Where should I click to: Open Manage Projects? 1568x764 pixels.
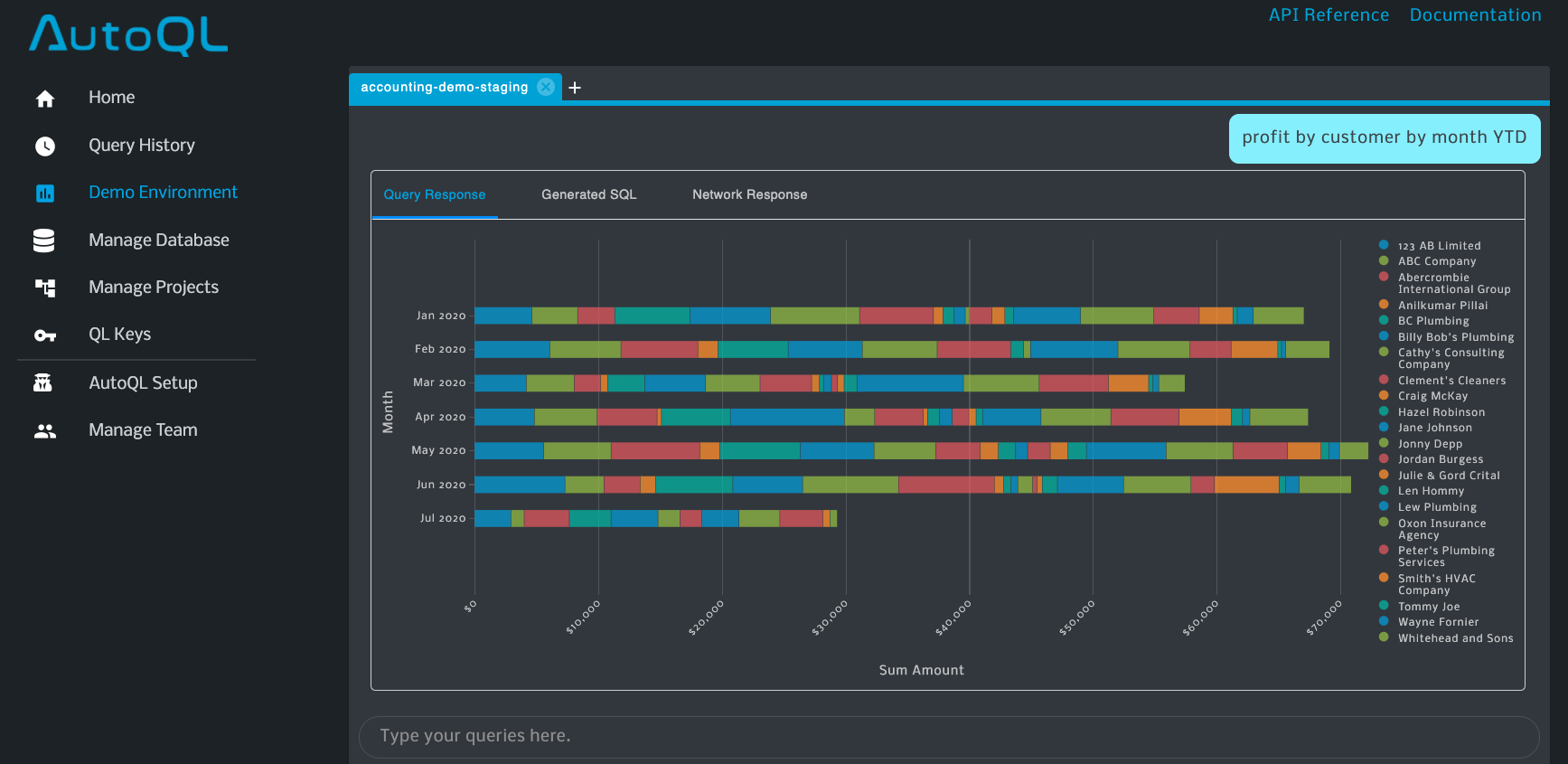click(154, 288)
